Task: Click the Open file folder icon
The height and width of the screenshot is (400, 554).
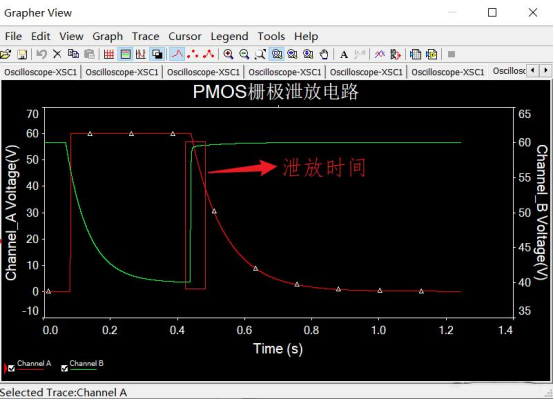Action: click(6, 54)
